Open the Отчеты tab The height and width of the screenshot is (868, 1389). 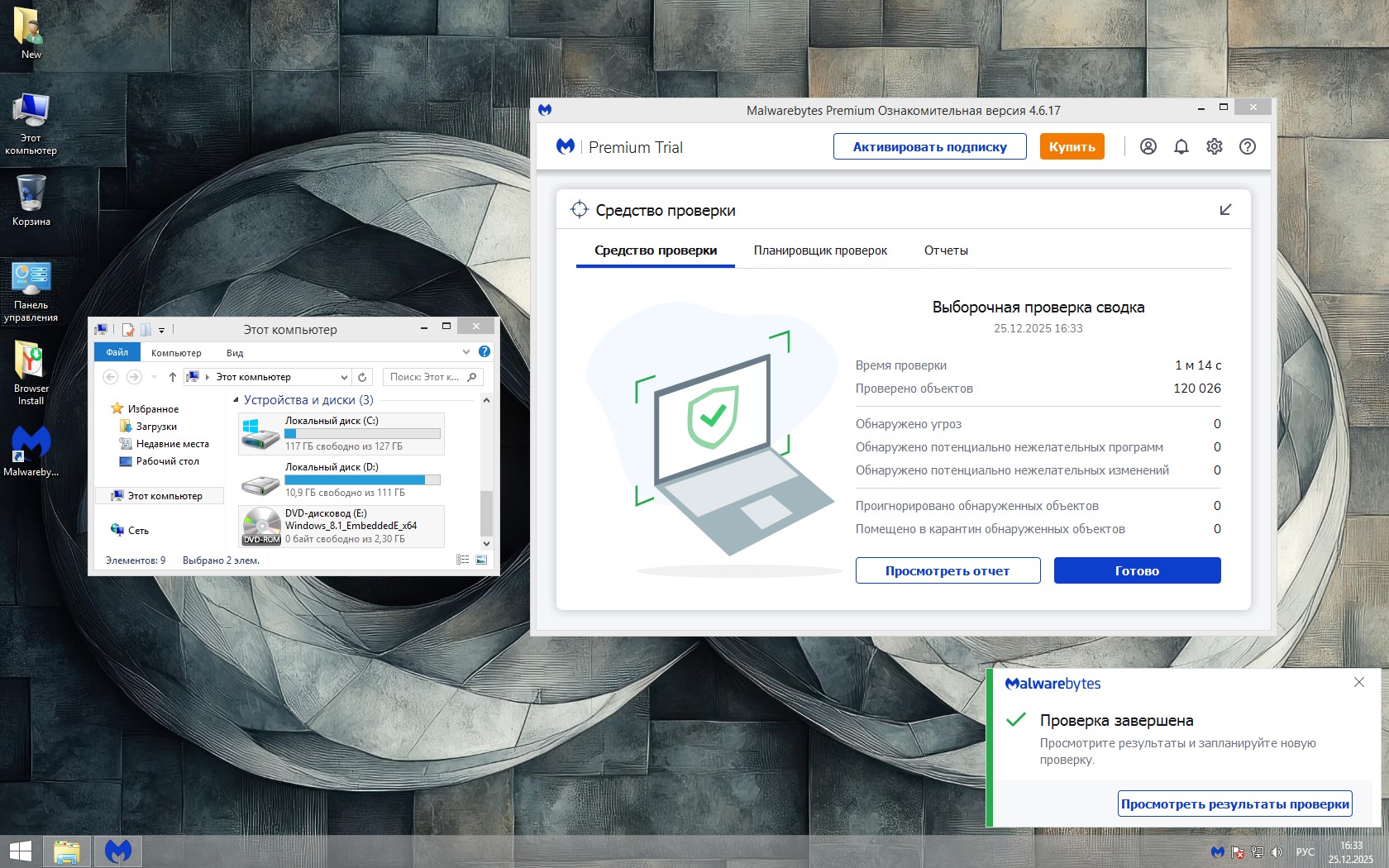coord(946,250)
